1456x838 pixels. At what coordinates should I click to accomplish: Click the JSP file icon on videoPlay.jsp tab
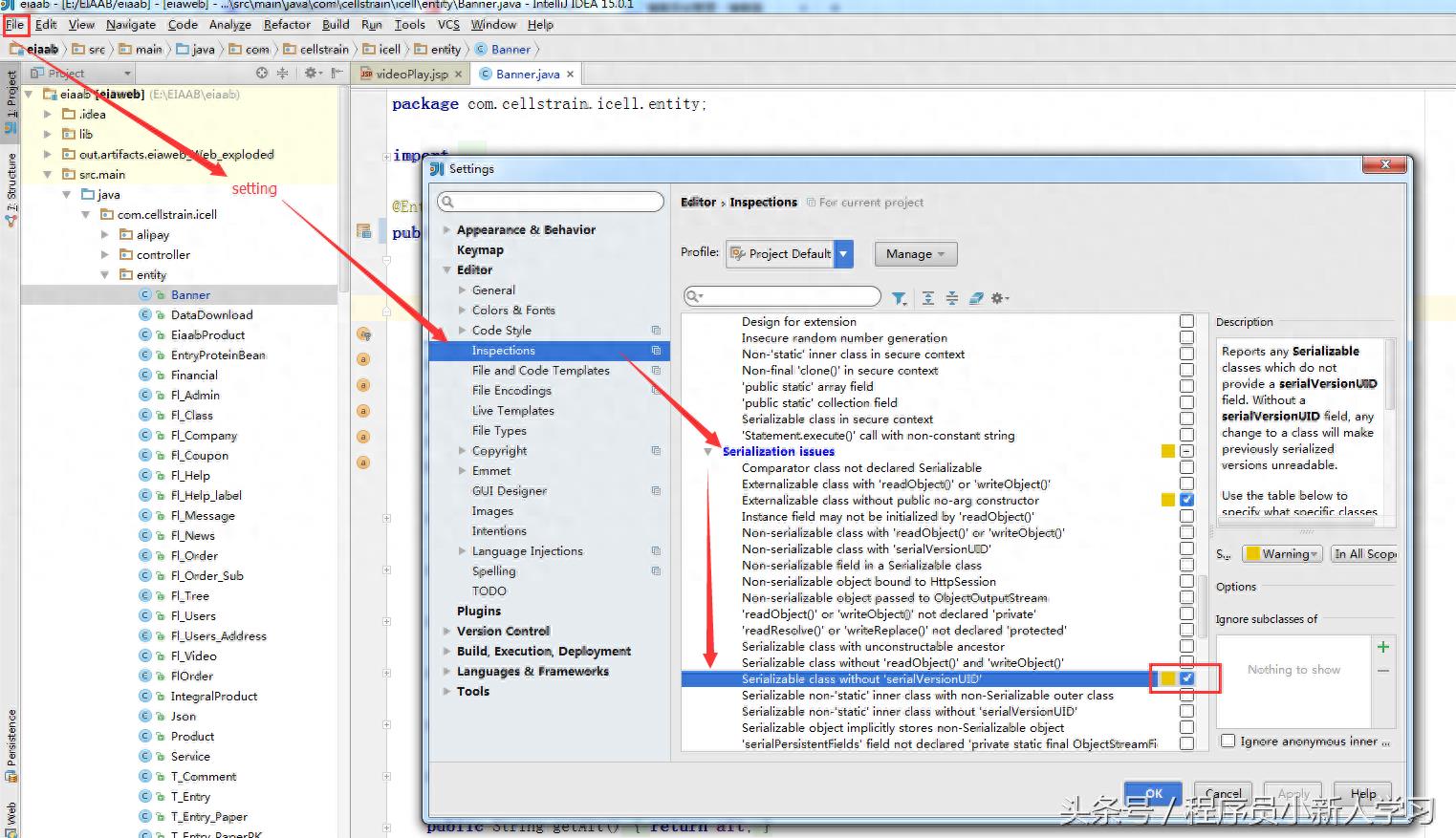[x=365, y=74]
